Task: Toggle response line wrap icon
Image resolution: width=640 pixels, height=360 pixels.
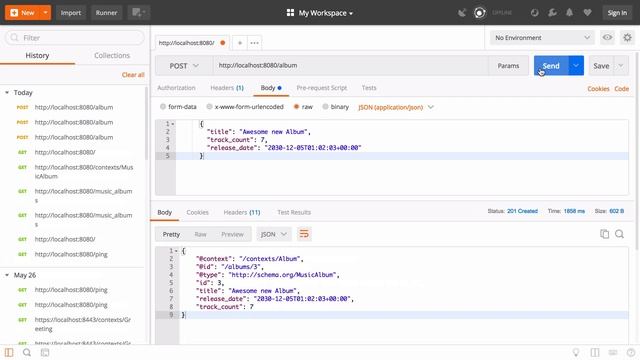Action: pyautogui.click(x=304, y=234)
